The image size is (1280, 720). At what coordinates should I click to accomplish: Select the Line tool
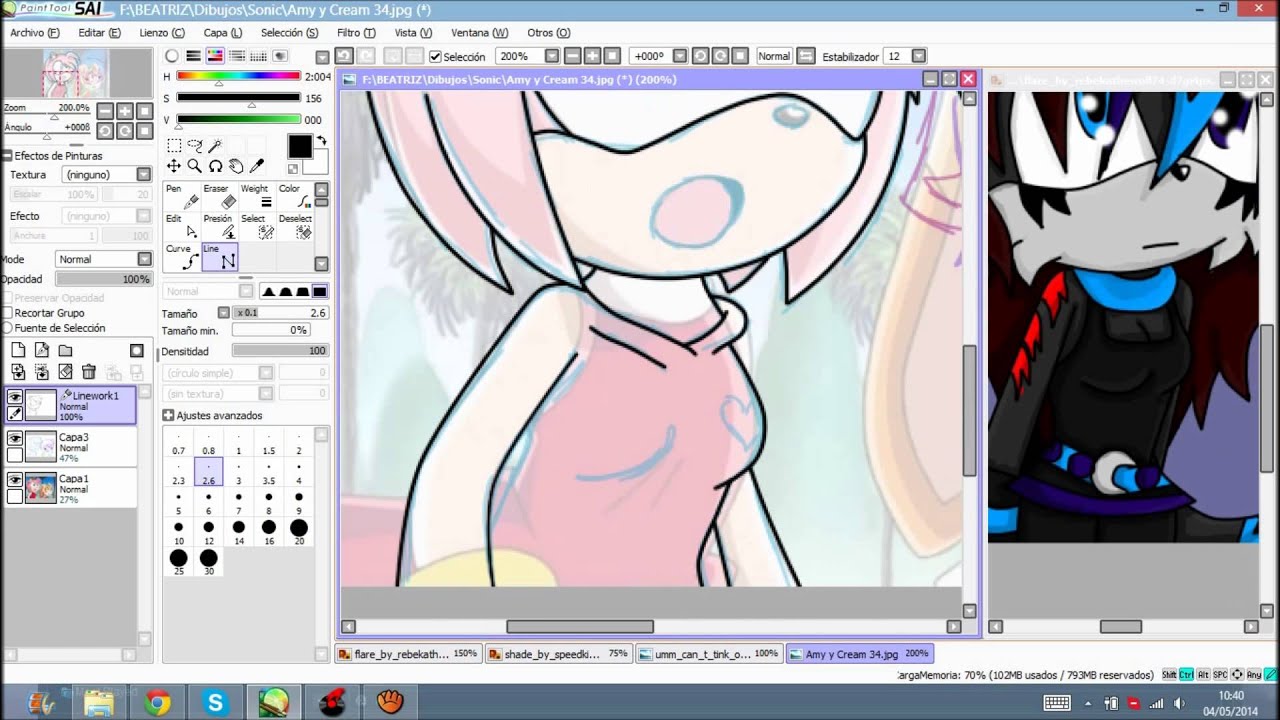point(220,257)
